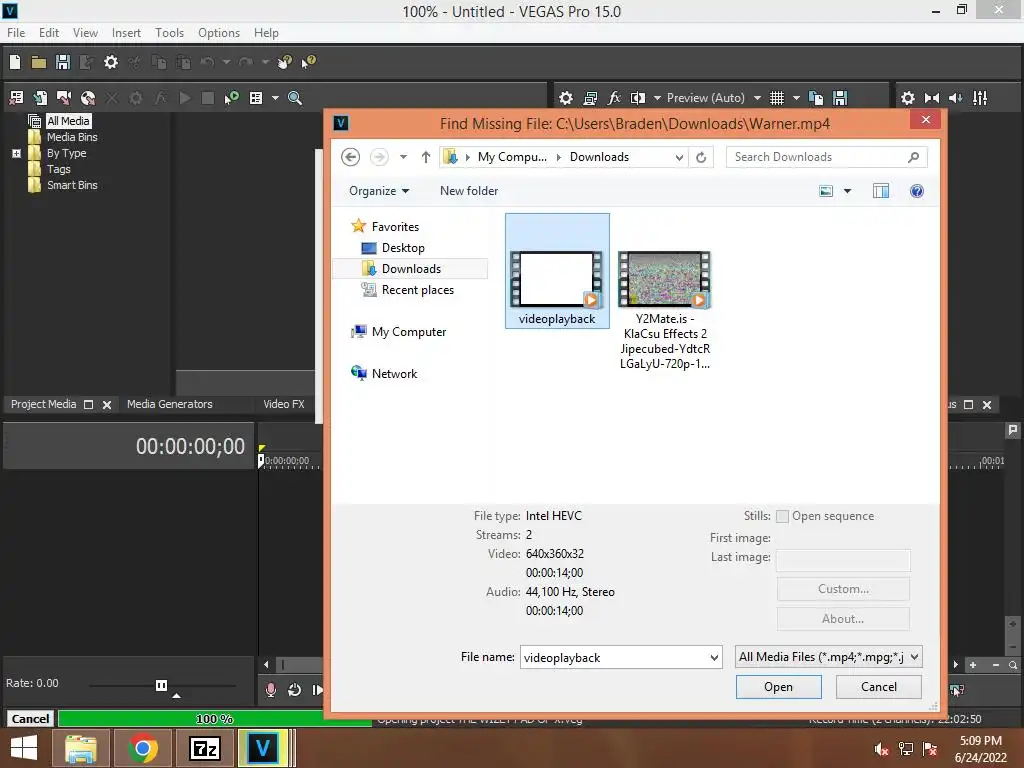This screenshot has height=768, width=1024.
Task: Toggle the dialog preview pane icon
Action: pos(881,191)
